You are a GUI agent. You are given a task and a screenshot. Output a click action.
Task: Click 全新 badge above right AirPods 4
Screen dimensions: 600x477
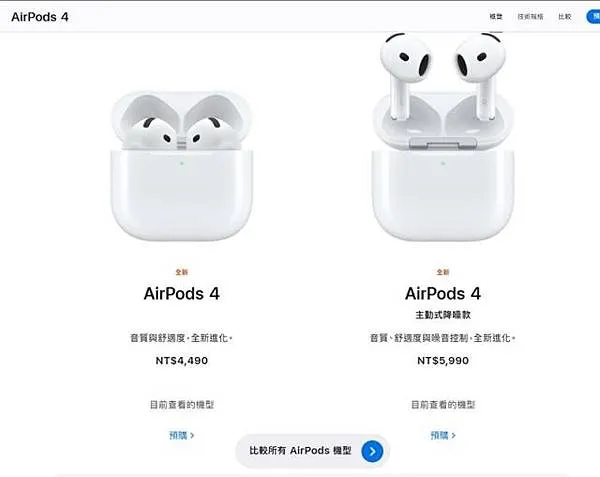443,272
